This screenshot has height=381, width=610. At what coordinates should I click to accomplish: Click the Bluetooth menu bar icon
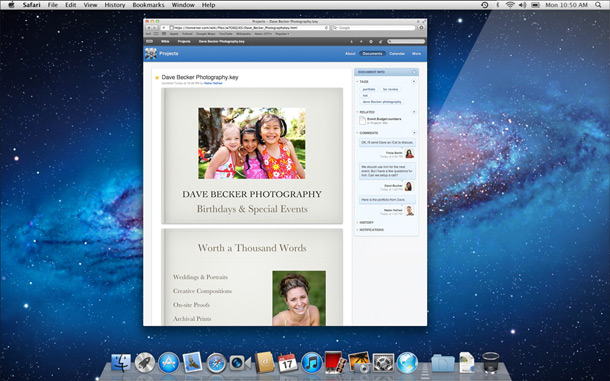tap(497, 5)
